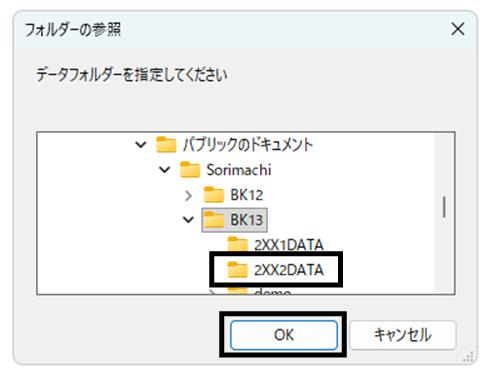Close the フォルダーの参照 dialog
Viewport: 488px width, 369px height.
(458, 29)
